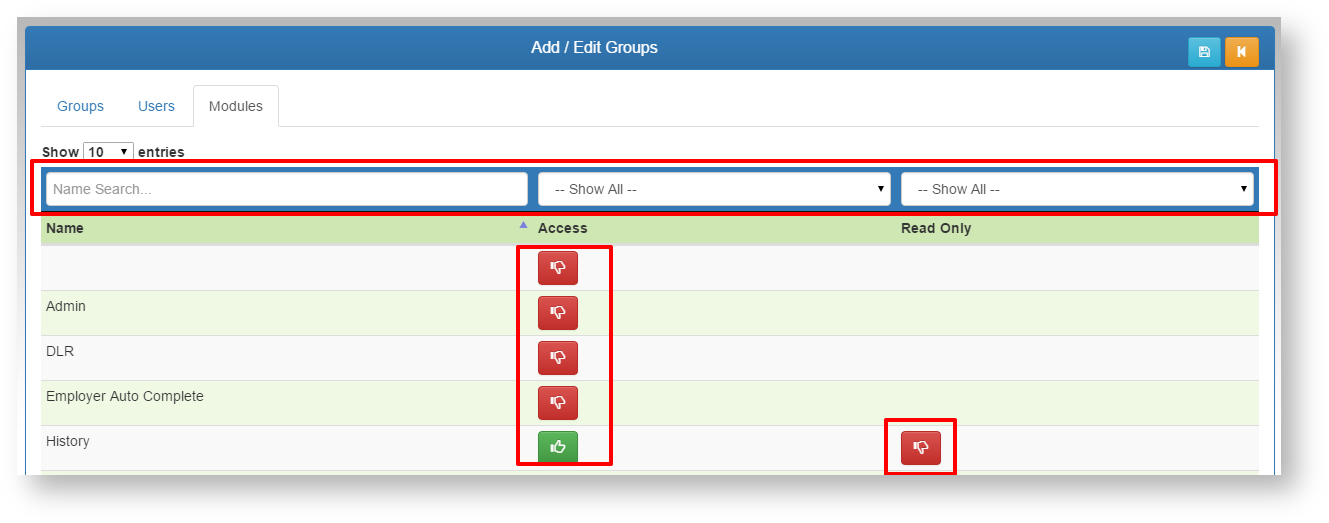Click the orange back arrow icon button

pos(1242,52)
